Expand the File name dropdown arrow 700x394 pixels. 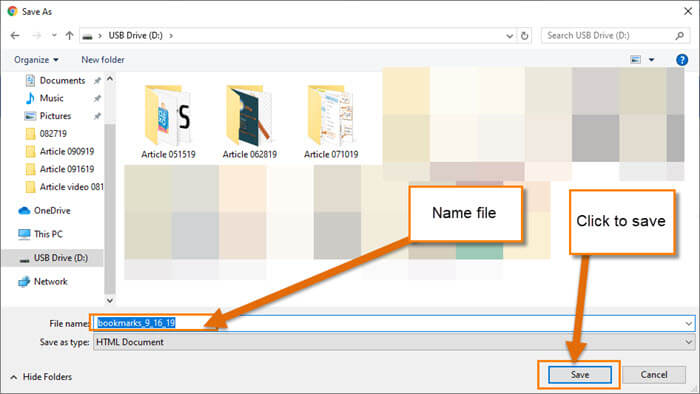[x=689, y=323]
